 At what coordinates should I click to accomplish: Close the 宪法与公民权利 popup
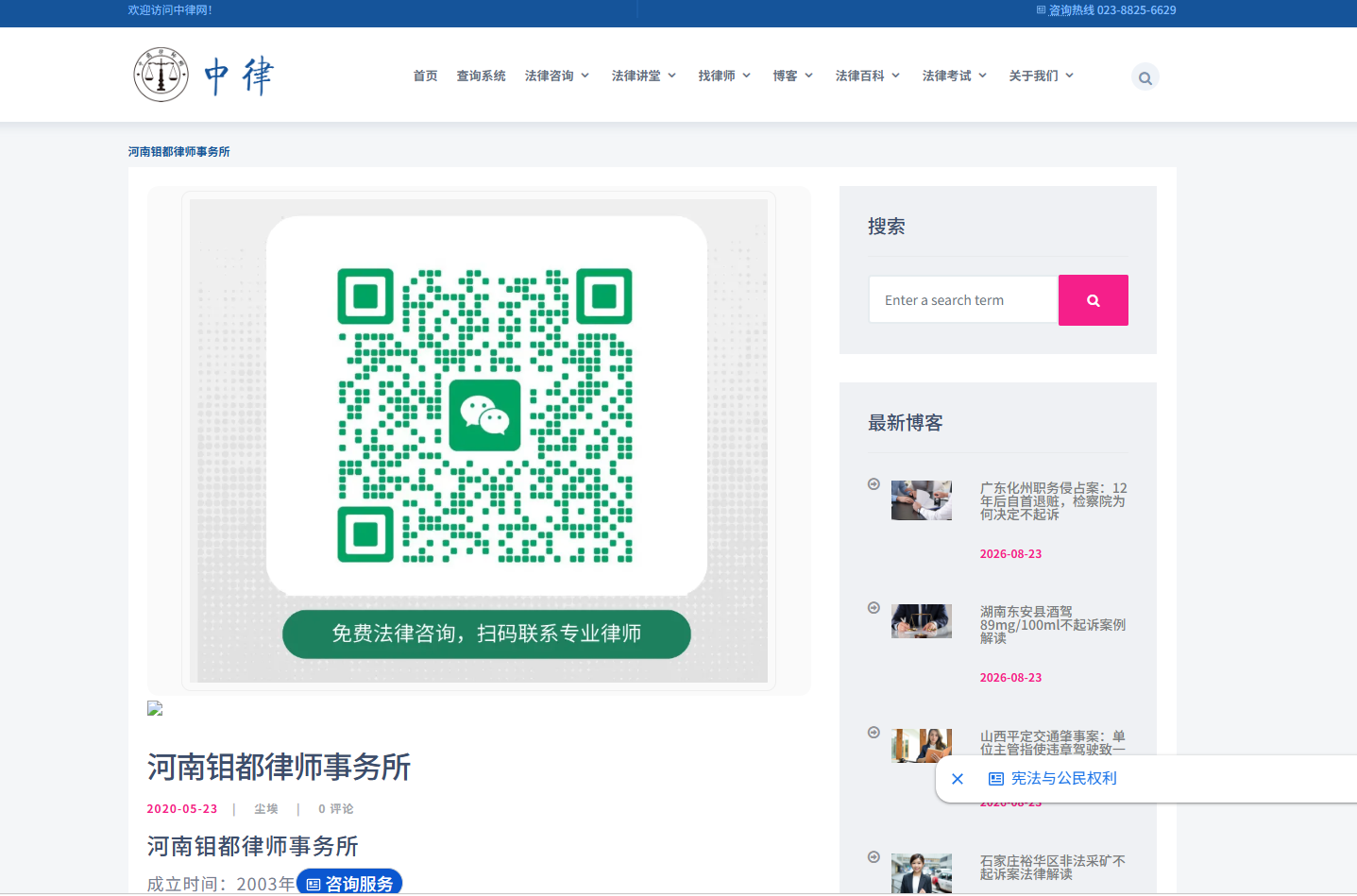[x=958, y=779]
